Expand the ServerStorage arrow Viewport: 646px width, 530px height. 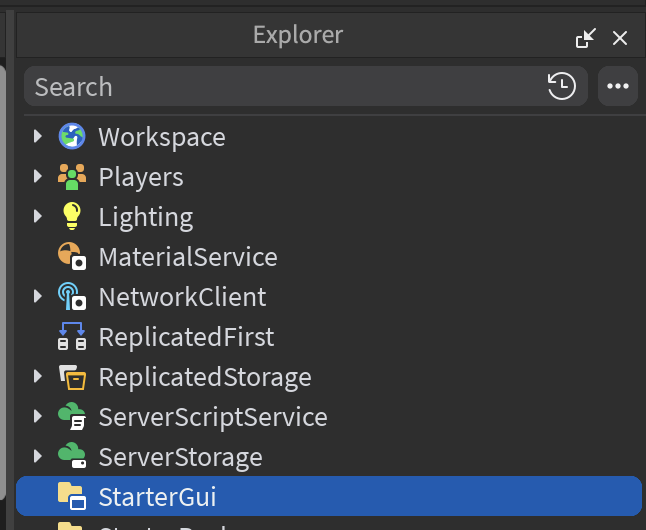click(38, 457)
